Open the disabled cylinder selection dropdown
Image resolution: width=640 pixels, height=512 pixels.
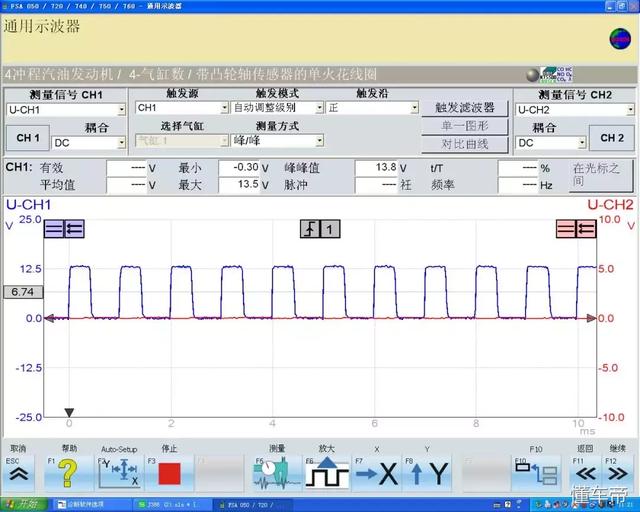pyautogui.click(x=182, y=141)
